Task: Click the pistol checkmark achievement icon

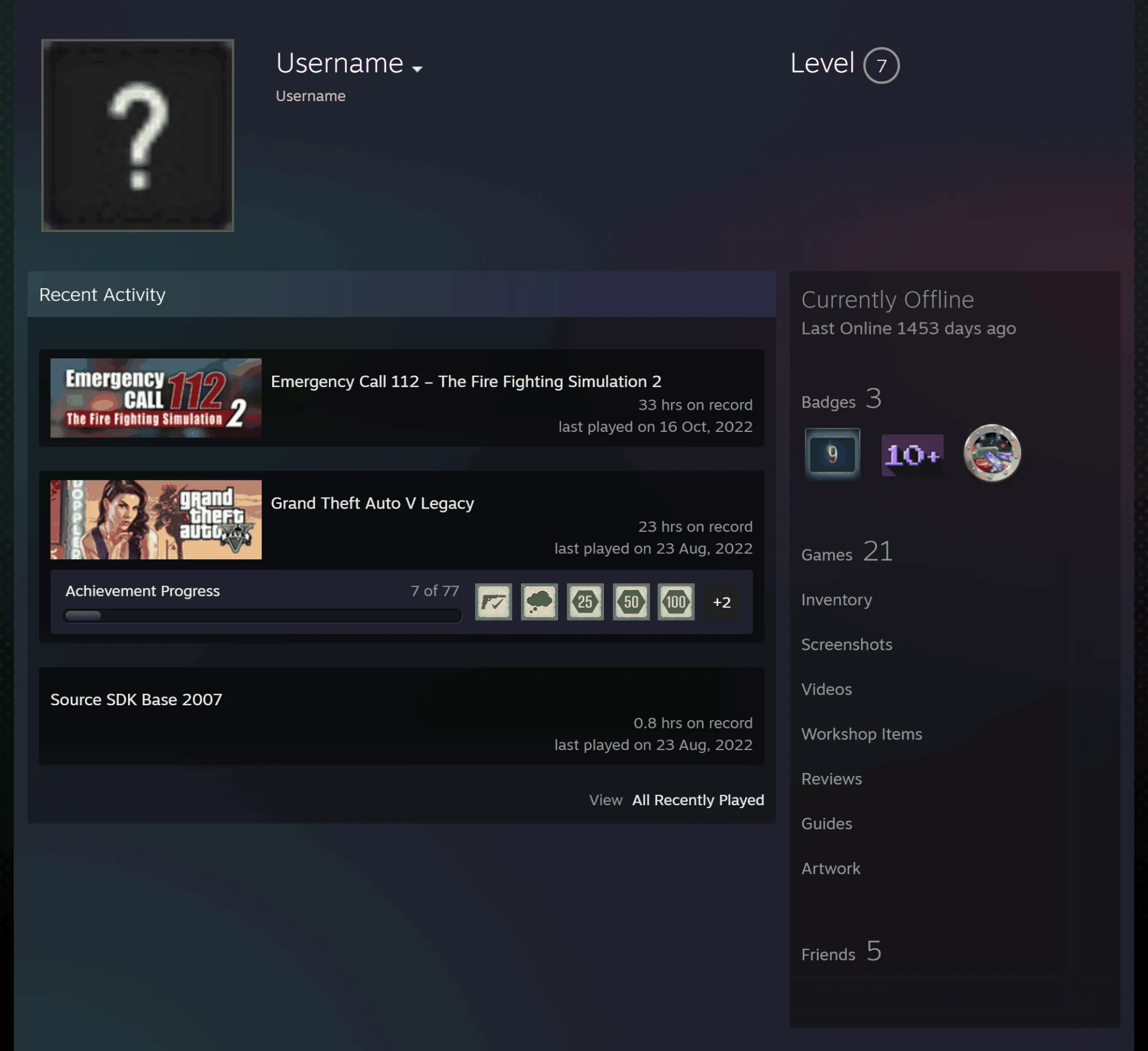Action: point(494,602)
